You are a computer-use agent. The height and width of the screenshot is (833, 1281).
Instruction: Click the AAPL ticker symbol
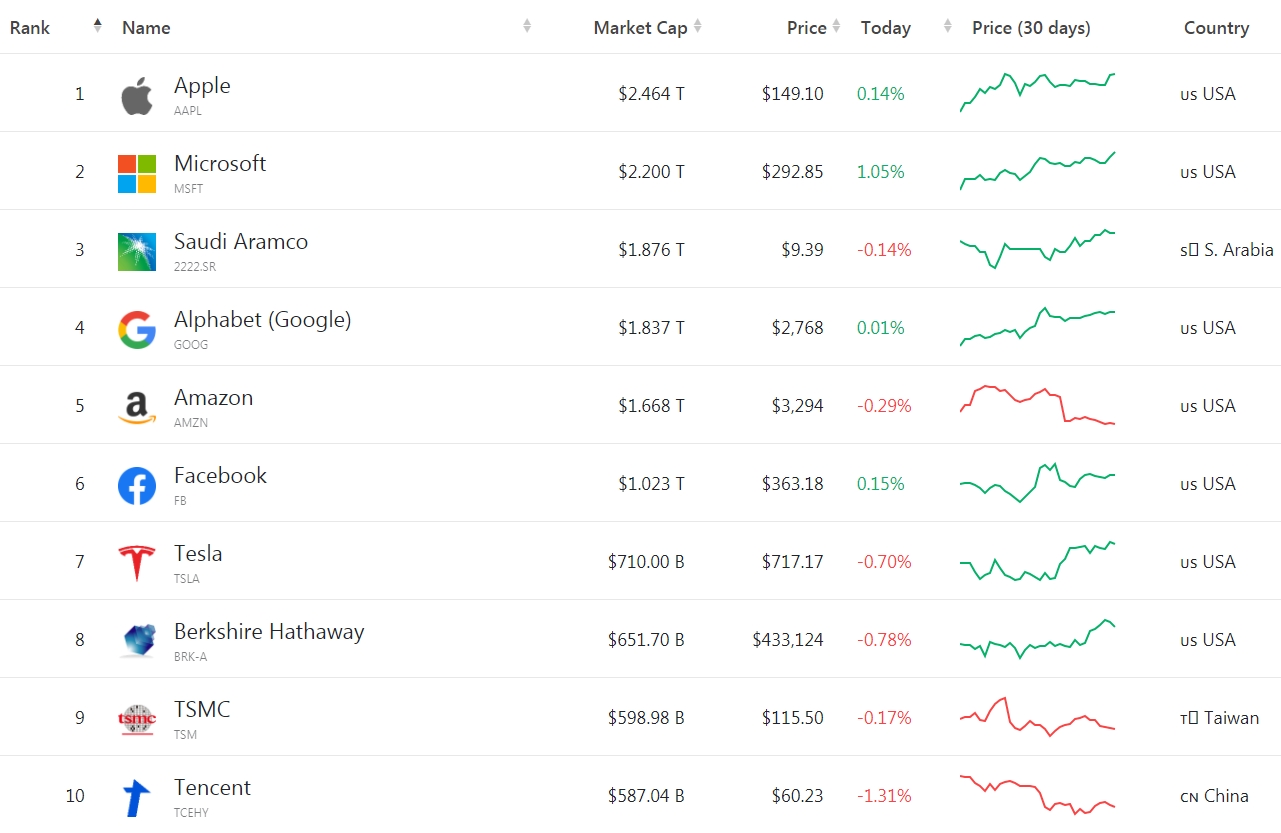(188, 111)
